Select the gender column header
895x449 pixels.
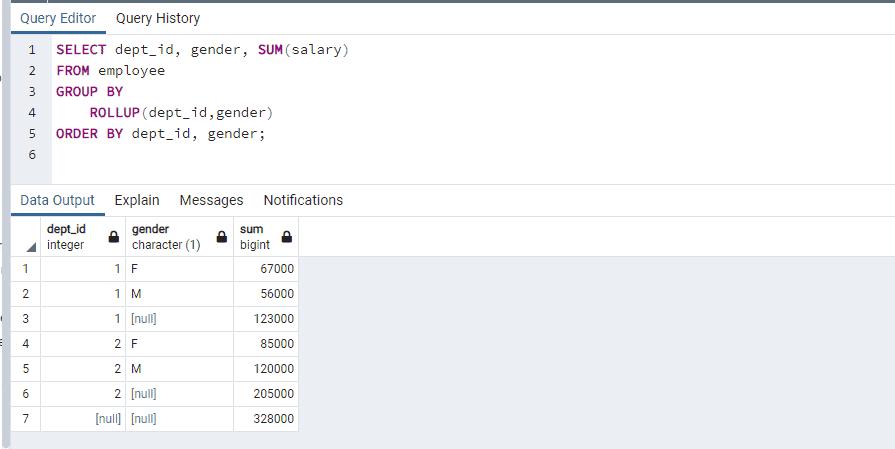165,237
